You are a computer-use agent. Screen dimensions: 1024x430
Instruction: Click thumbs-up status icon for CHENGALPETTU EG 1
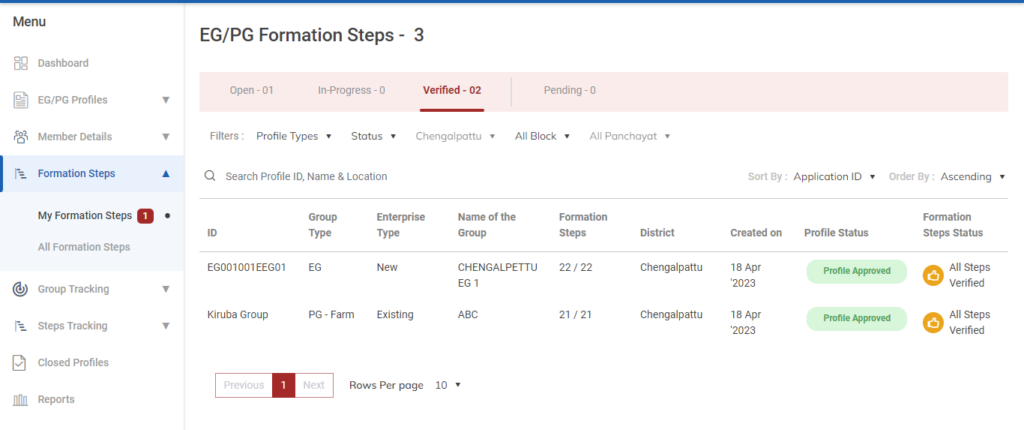pyautogui.click(x=932, y=274)
